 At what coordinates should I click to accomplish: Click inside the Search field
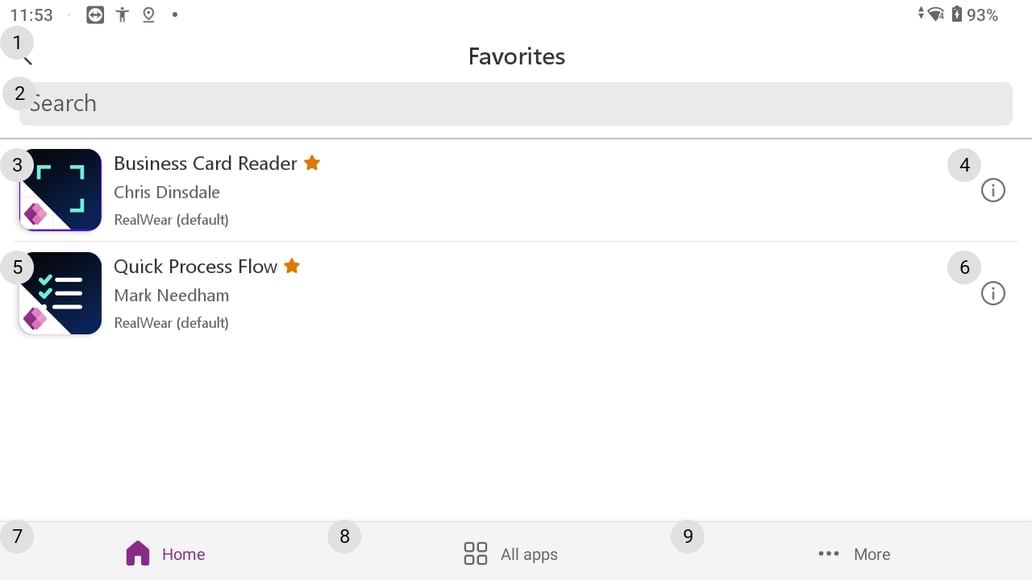pyautogui.click(x=516, y=103)
